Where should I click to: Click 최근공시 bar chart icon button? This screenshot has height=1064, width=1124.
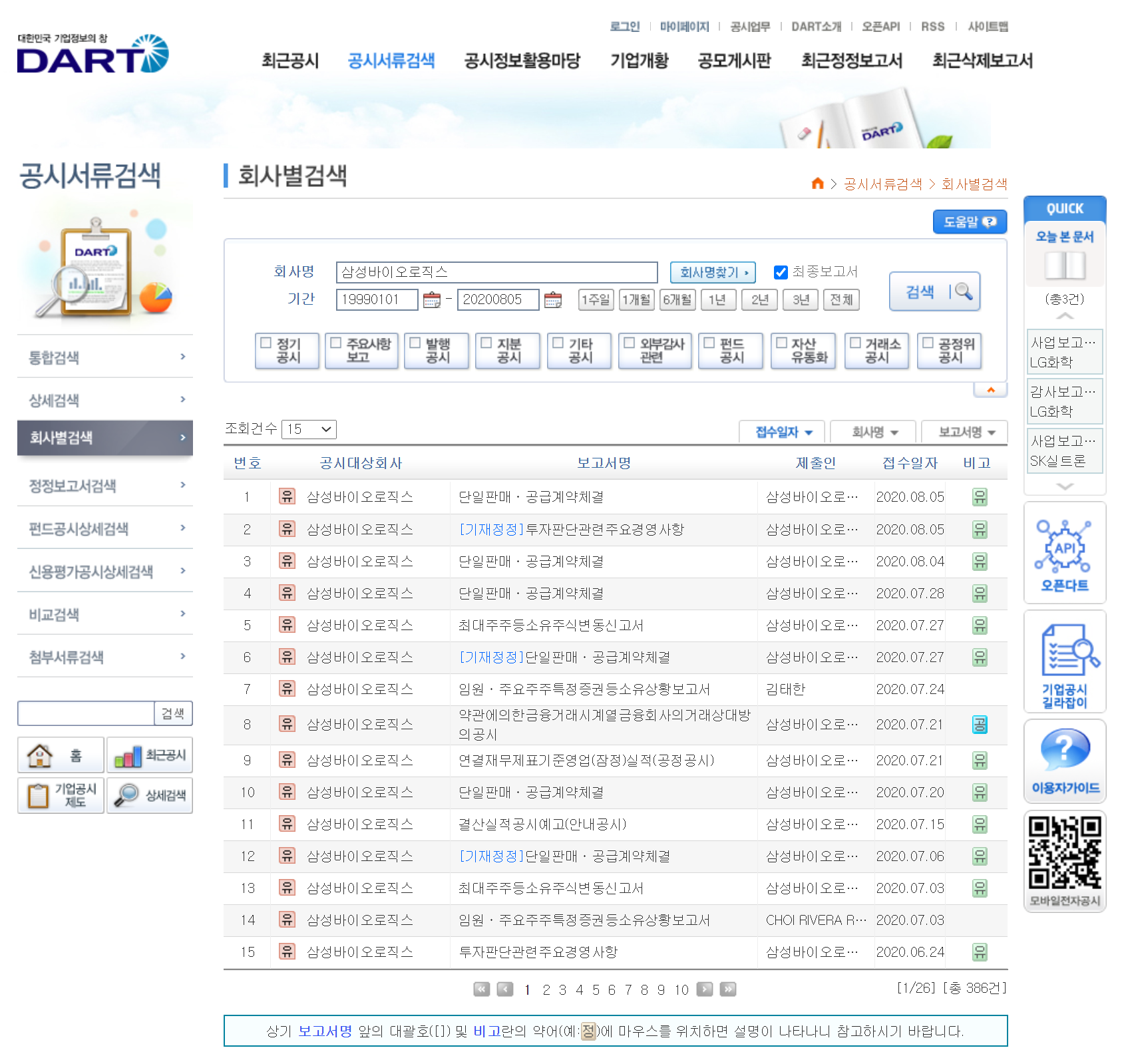coord(150,755)
